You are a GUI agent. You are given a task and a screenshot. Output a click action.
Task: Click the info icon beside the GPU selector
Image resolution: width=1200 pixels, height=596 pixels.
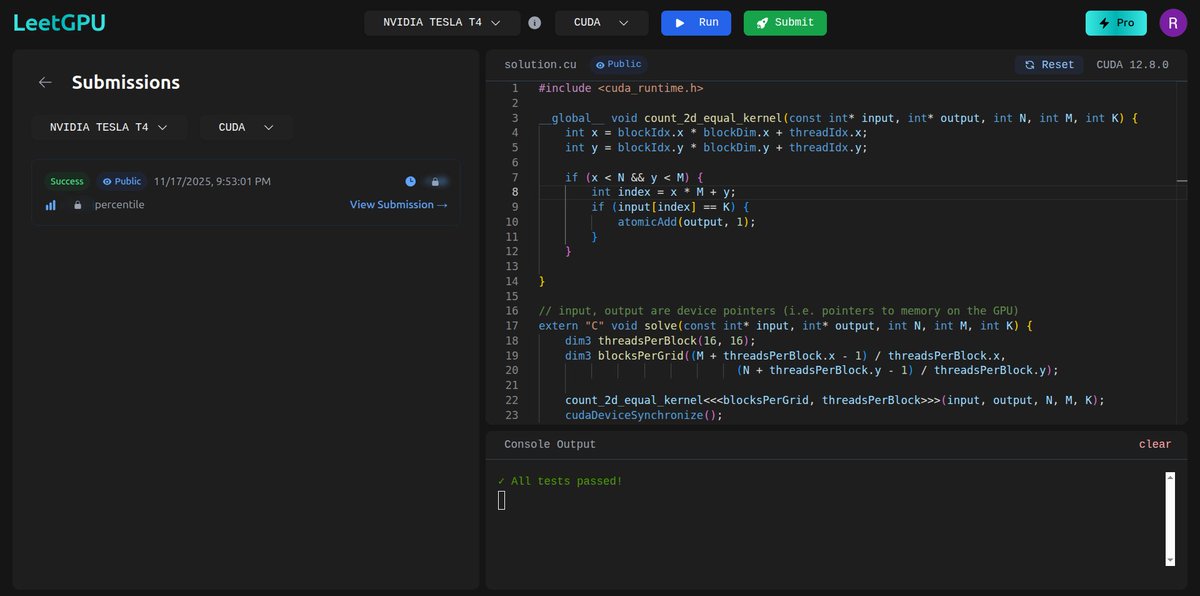(x=535, y=21)
